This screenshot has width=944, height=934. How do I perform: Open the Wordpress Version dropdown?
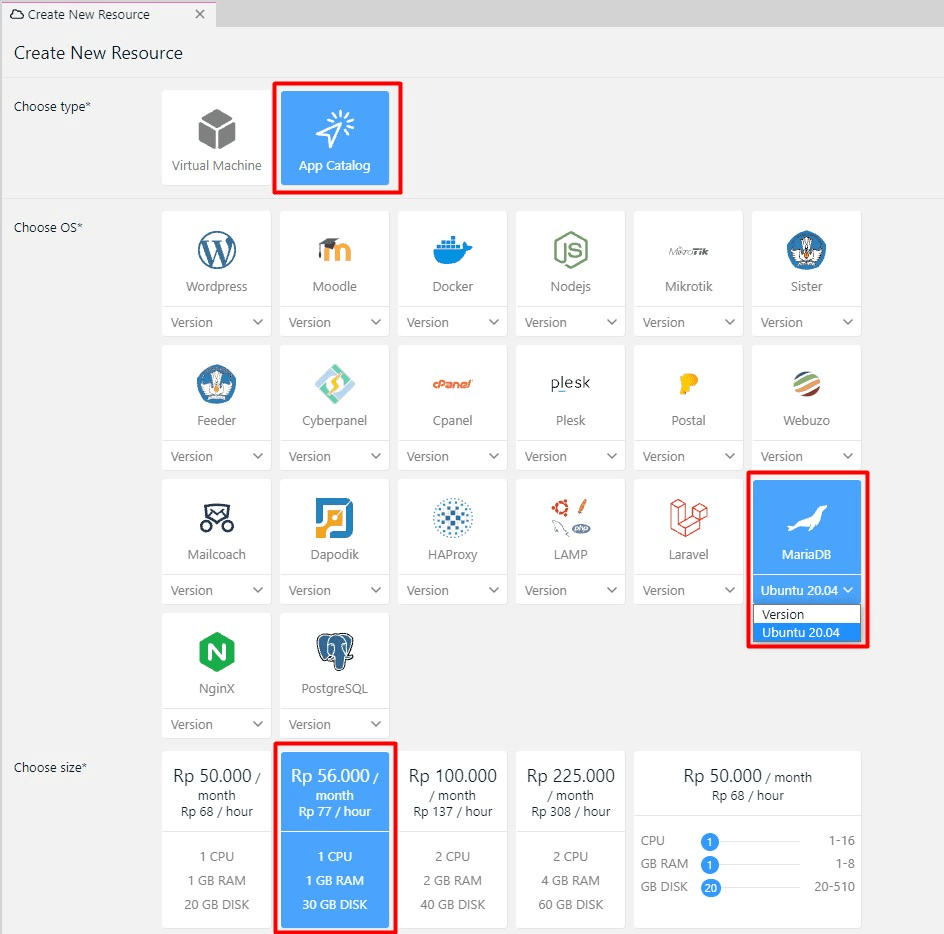[x=216, y=322]
